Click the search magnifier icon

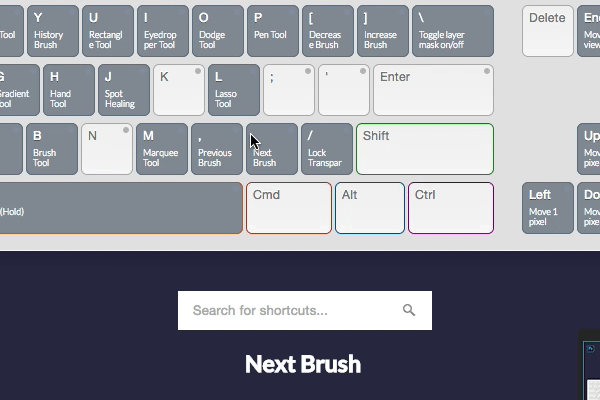409,311
